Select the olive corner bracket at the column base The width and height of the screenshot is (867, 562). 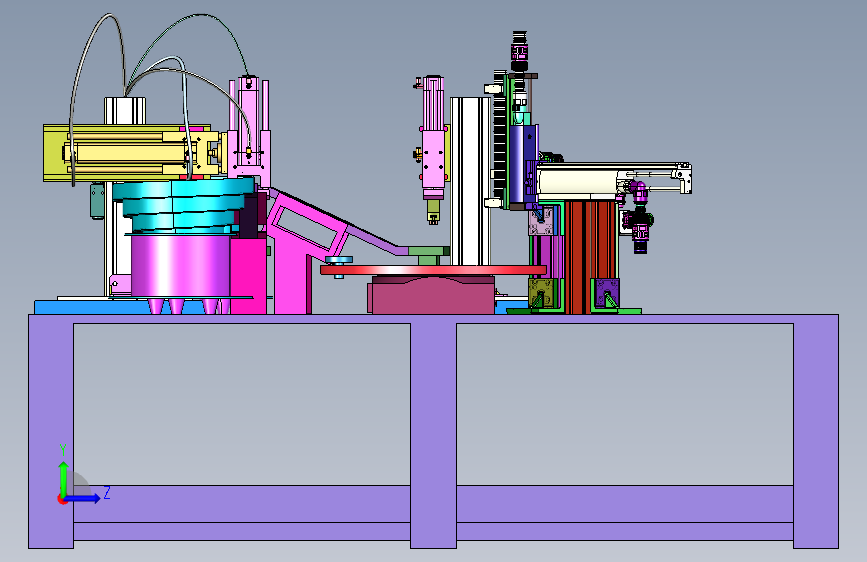point(542,294)
